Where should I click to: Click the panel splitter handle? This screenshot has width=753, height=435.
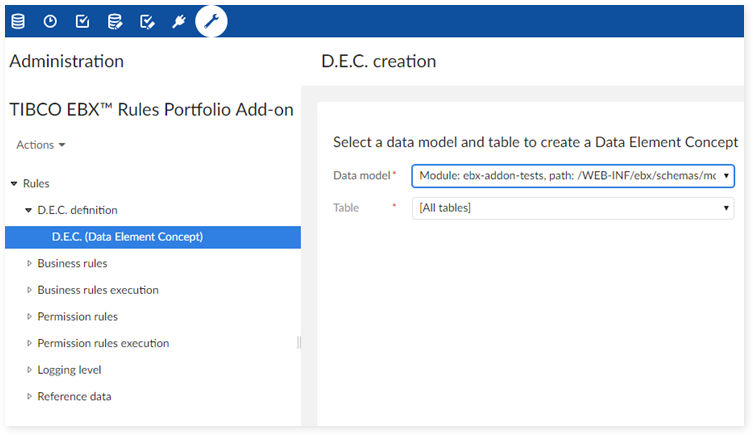click(299, 342)
